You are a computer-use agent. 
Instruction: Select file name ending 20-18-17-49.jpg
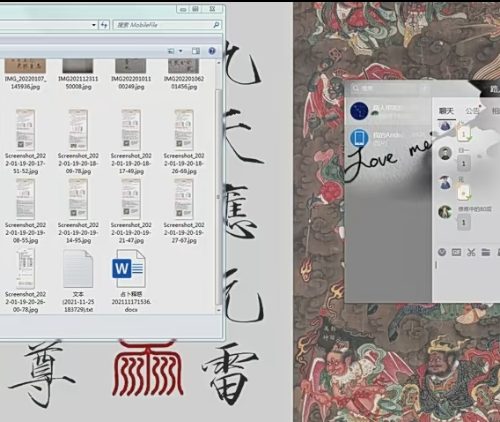coord(131,163)
